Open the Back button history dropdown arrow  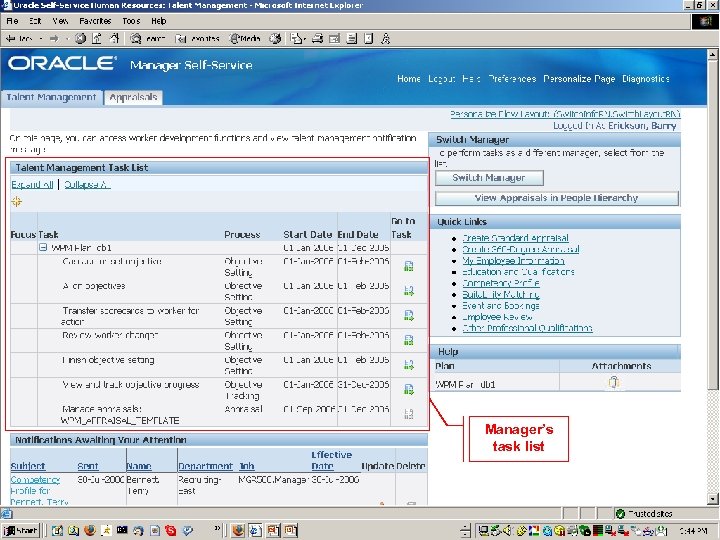pyautogui.click(x=41, y=39)
